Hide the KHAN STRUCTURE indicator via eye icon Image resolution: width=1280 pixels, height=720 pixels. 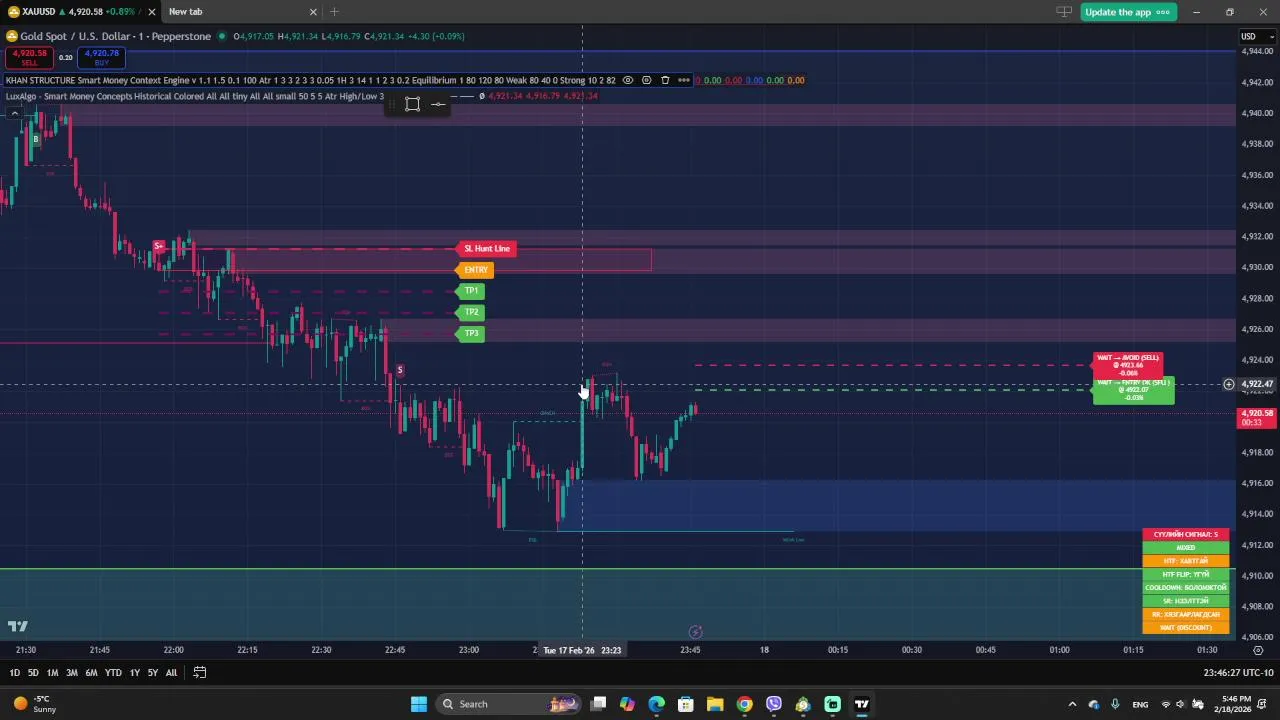[x=628, y=80]
